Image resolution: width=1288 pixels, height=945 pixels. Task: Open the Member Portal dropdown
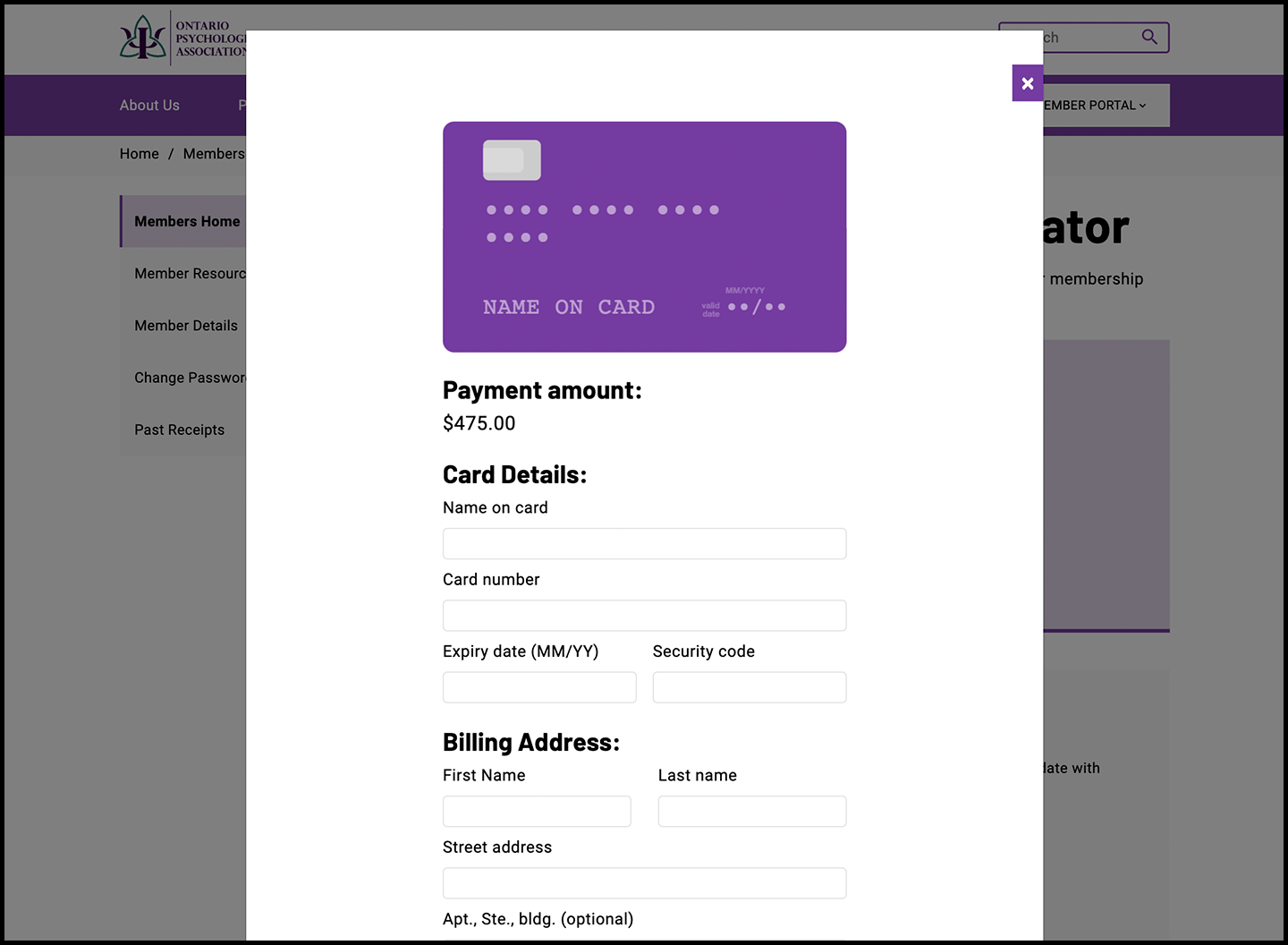1092,105
